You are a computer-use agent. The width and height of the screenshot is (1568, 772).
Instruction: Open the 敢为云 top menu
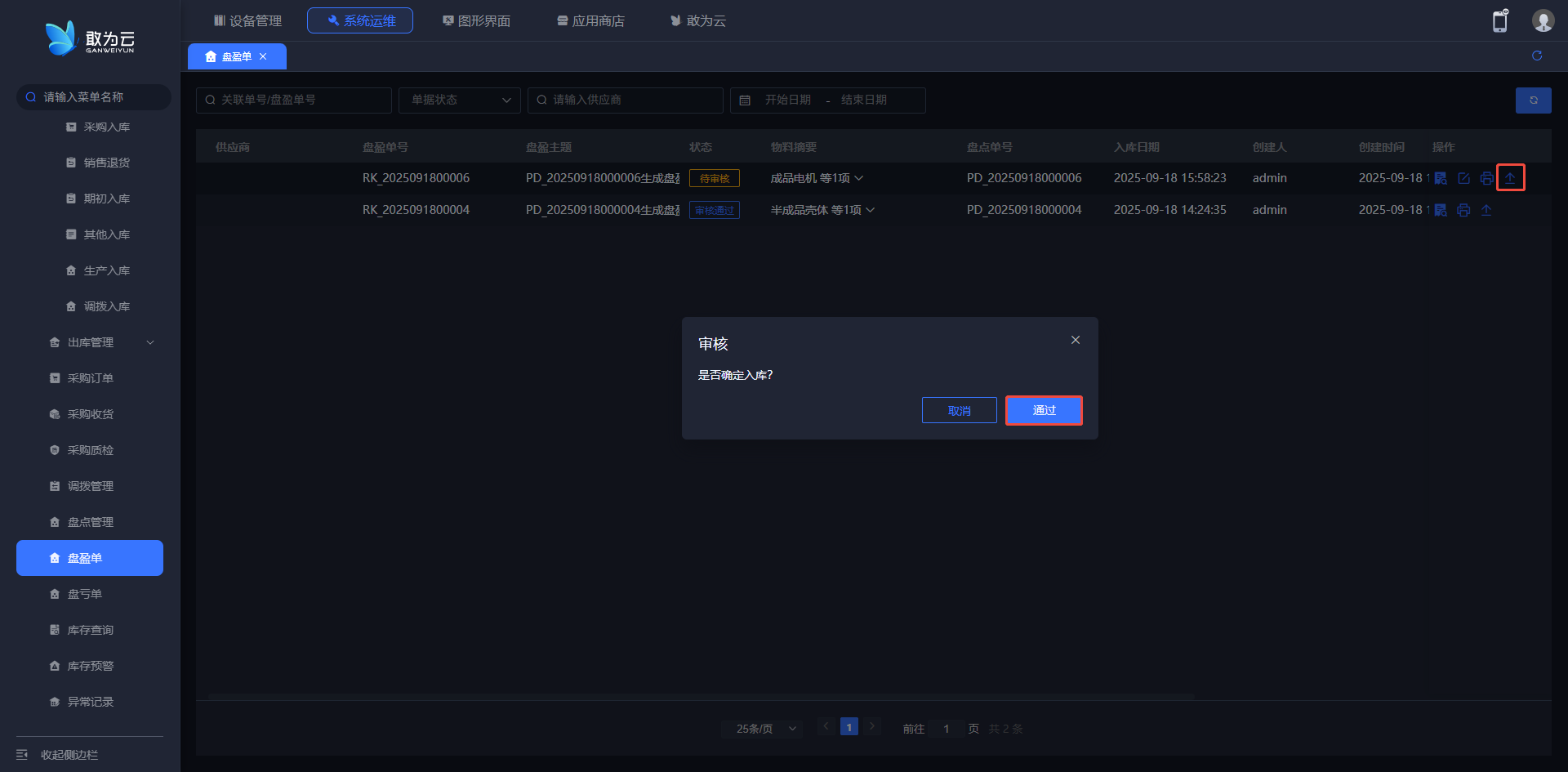[698, 20]
